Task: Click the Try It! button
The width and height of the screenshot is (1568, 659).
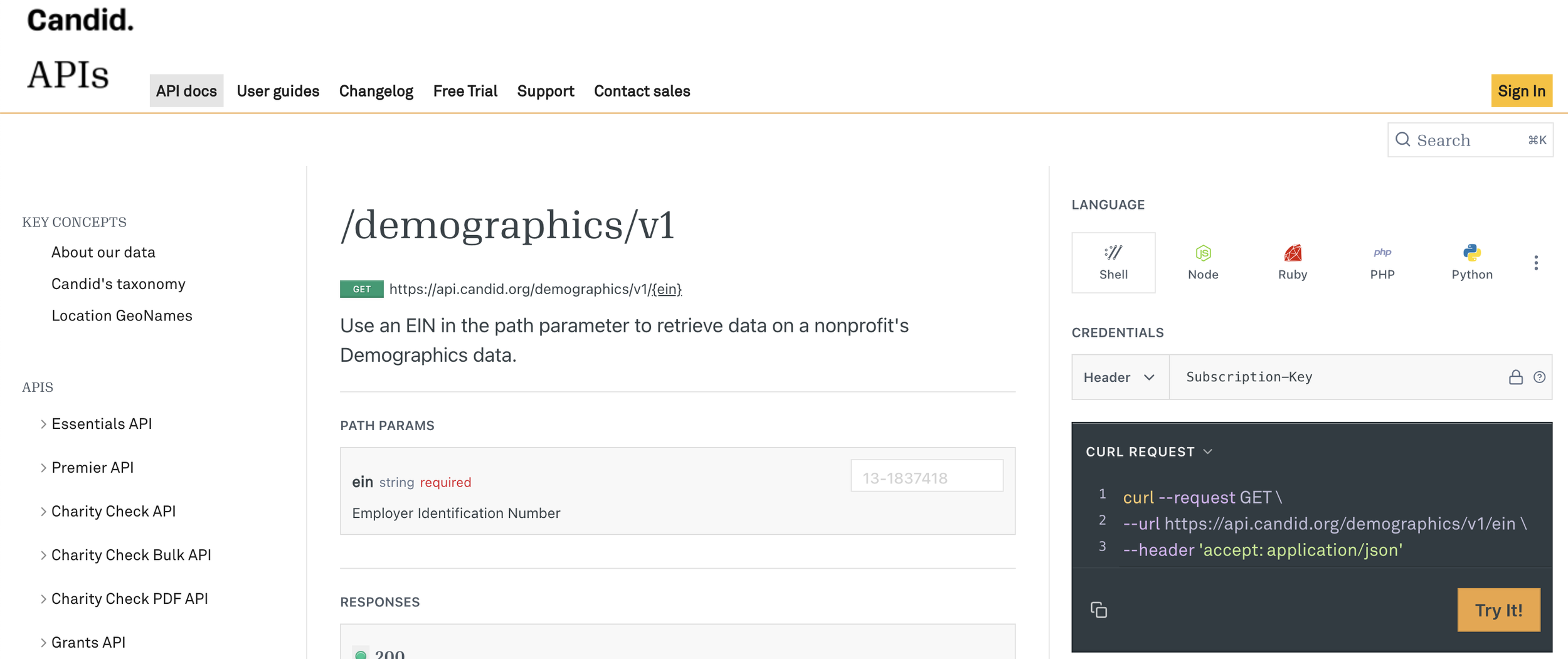Action: point(1498,610)
